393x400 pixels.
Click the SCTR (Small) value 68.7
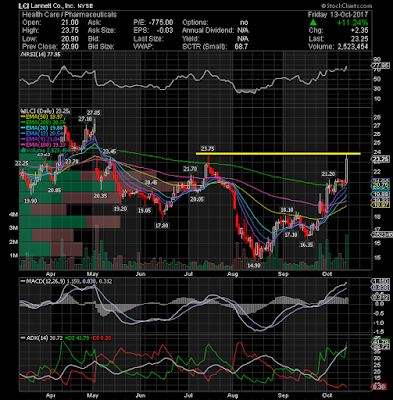pyautogui.click(x=241, y=46)
